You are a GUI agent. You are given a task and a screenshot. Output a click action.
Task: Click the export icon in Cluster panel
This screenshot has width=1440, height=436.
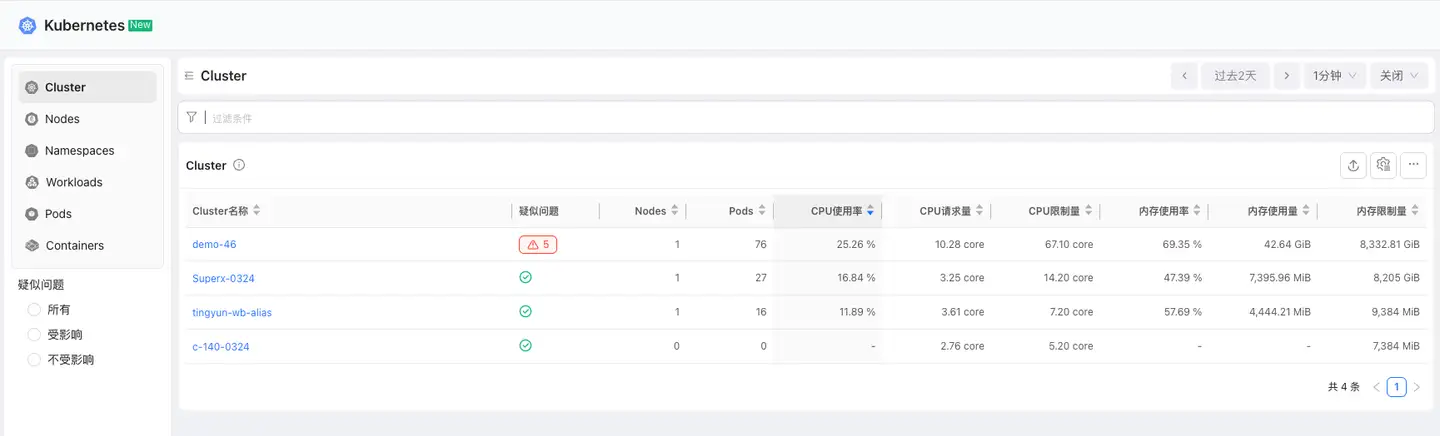(x=1353, y=166)
